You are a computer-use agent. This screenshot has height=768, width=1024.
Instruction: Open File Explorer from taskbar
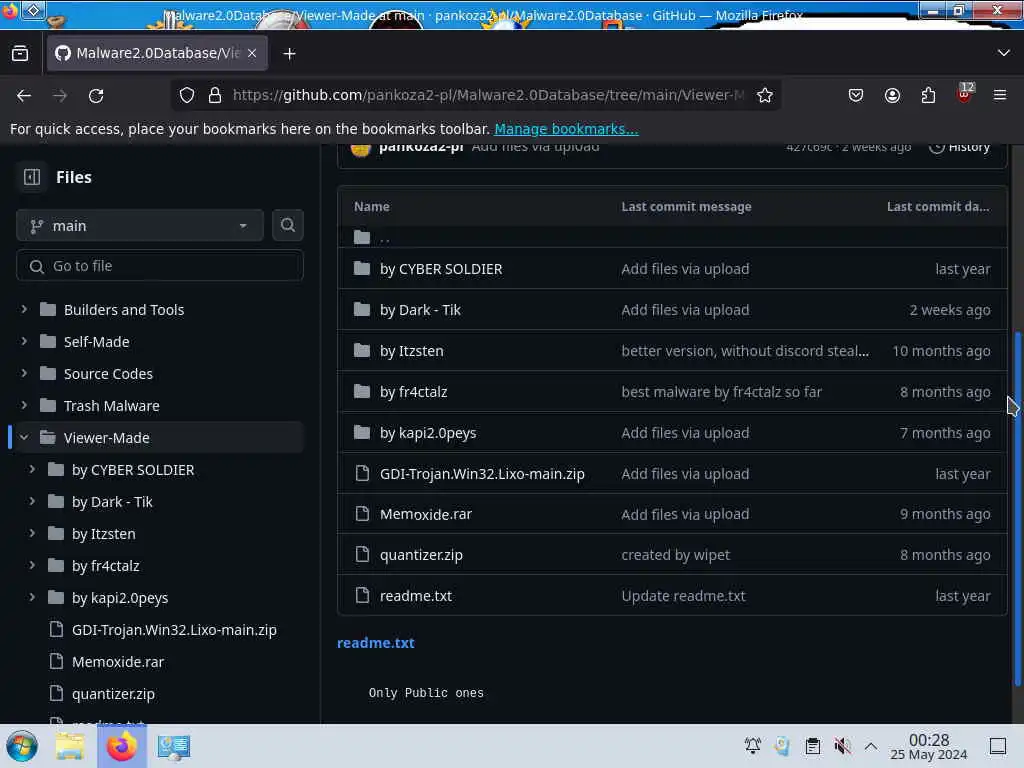[69, 746]
